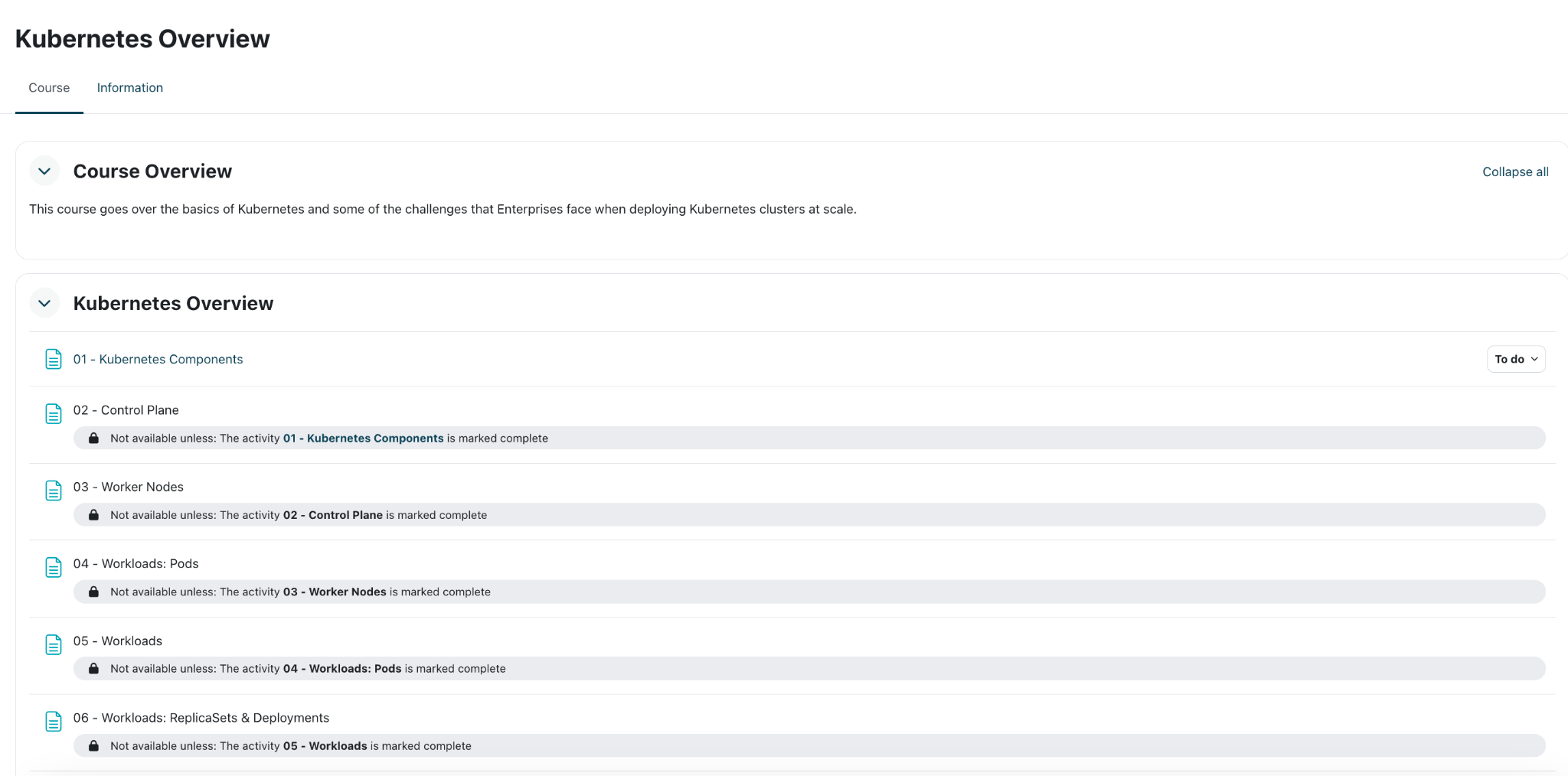Click the lock icon under 04 - Workloads: Pods
Viewport: 1568px width, 776px height.
[93, 592]
